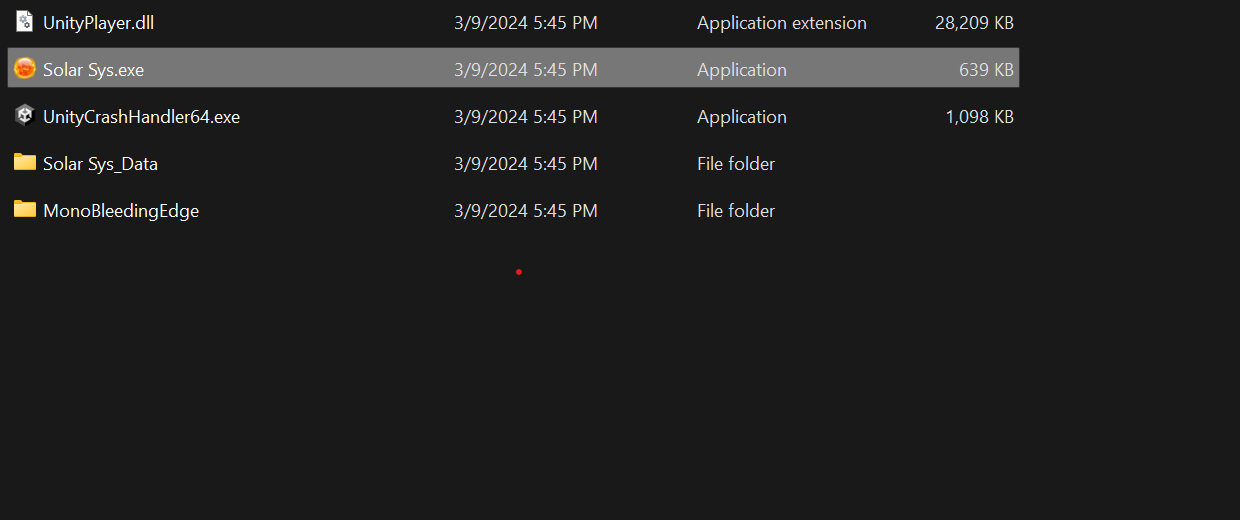The height and width of the screenshot is (520, 1240).
Task: Click the "File folder" type of MonoBleedingEdge
Action: point(735,211)
